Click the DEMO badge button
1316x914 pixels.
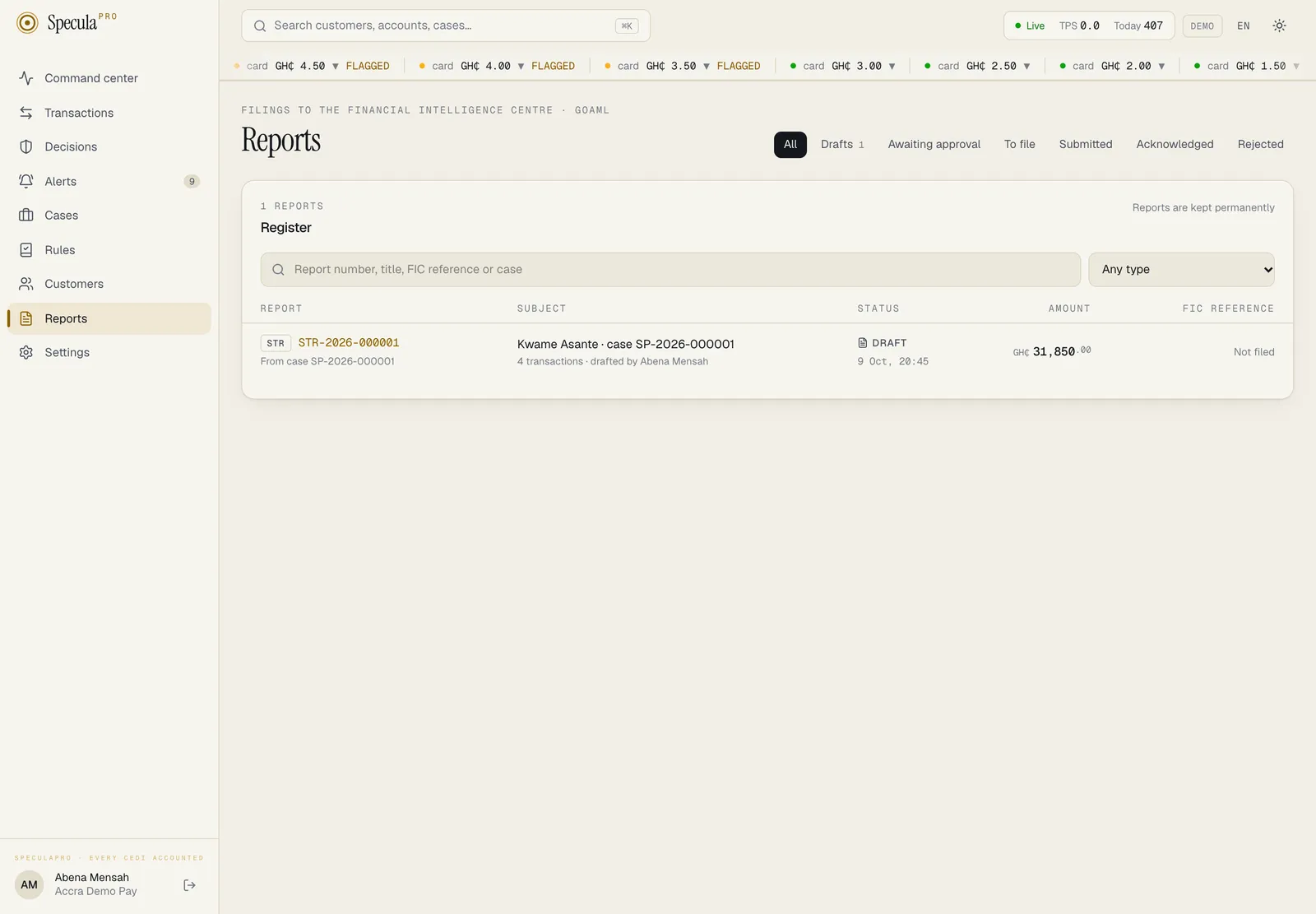[1202, 26]
